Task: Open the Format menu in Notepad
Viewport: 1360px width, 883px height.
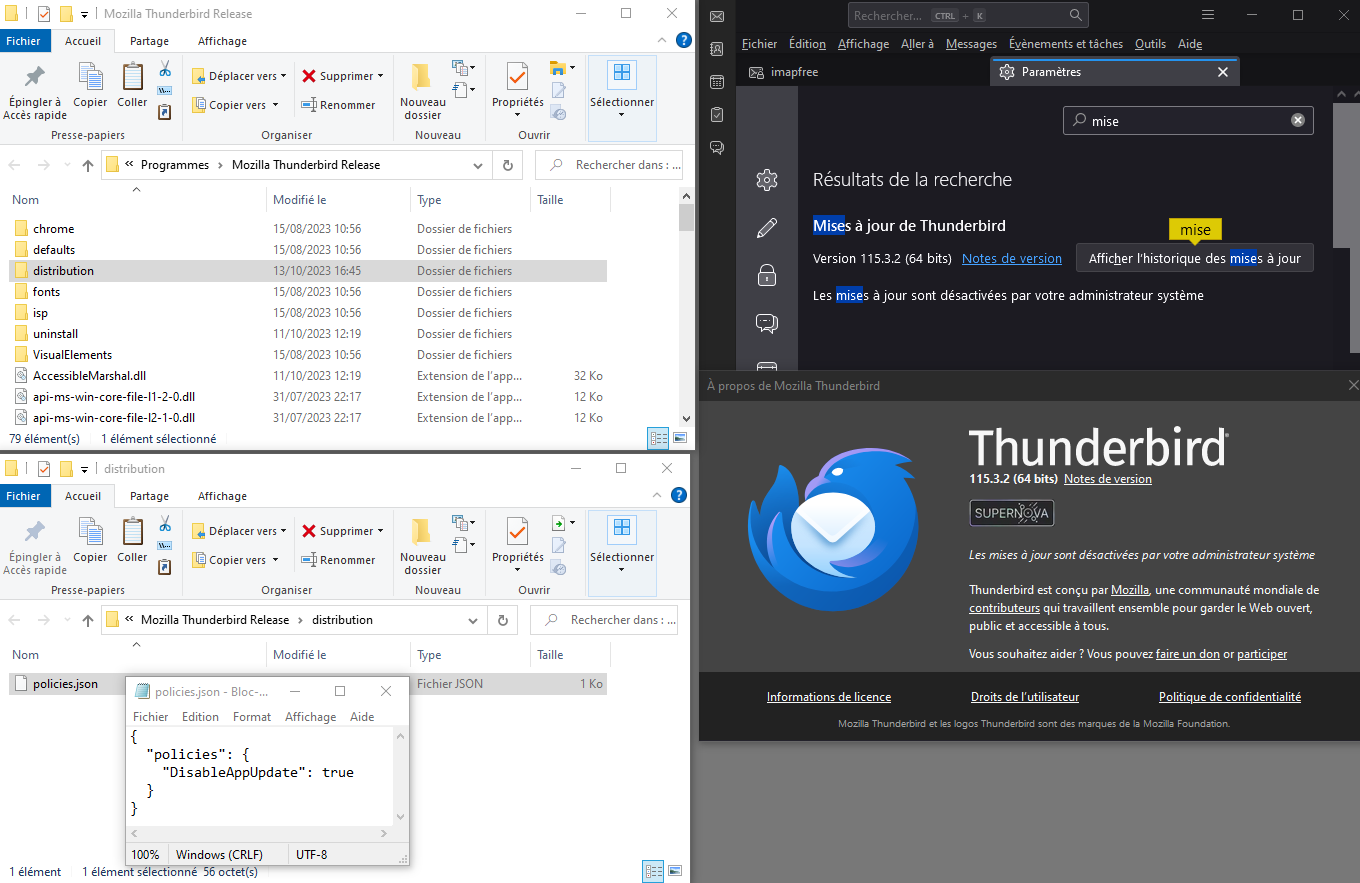Action: tap(252, 717)
